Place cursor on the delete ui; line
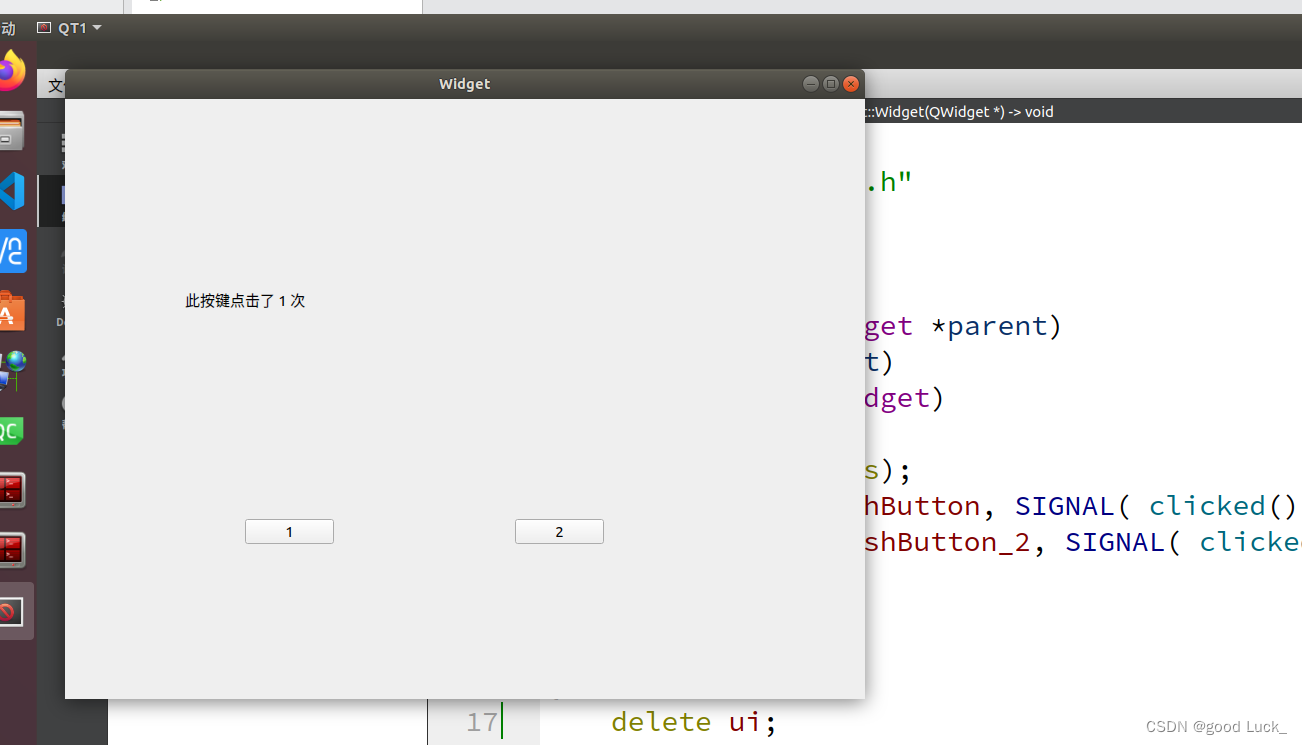Screen dimensions: 1302x745 coord(693,721)
